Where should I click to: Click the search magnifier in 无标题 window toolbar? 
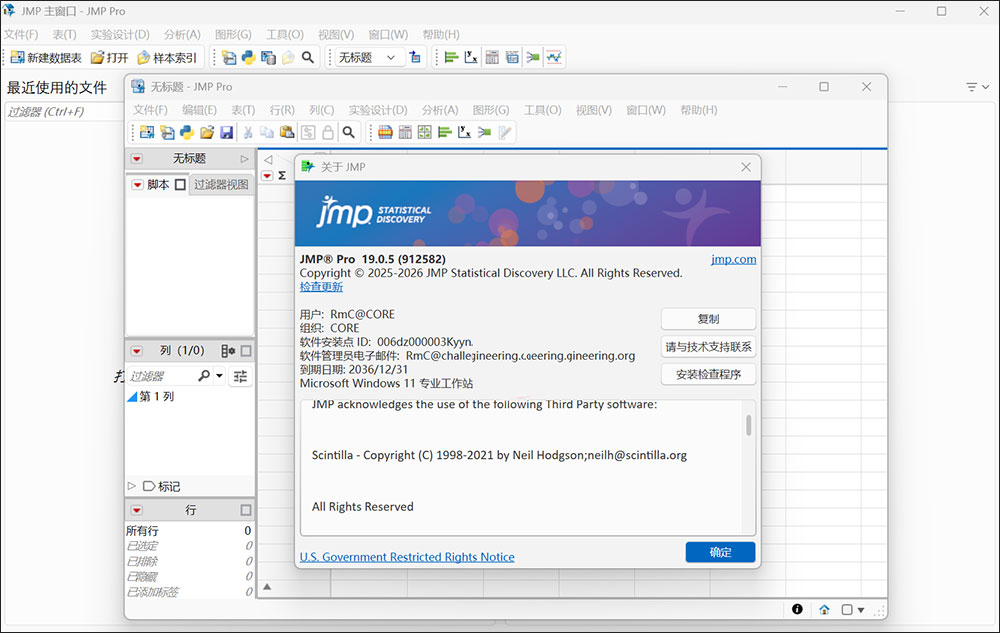click(x=348, y=132)
